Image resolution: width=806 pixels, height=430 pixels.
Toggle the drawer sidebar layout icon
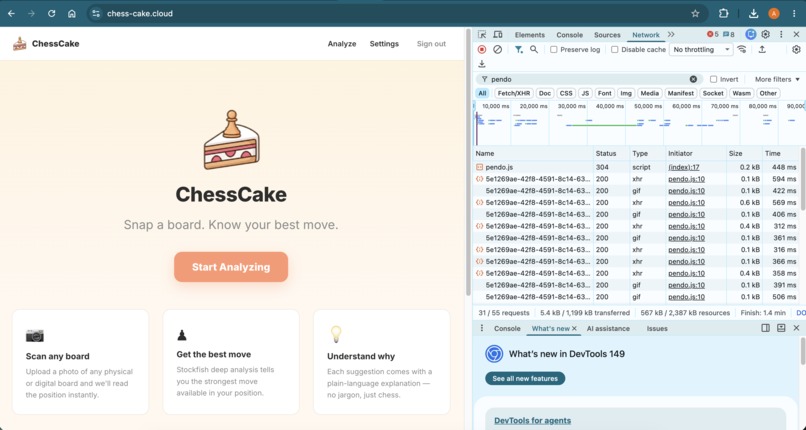point(765,328)
